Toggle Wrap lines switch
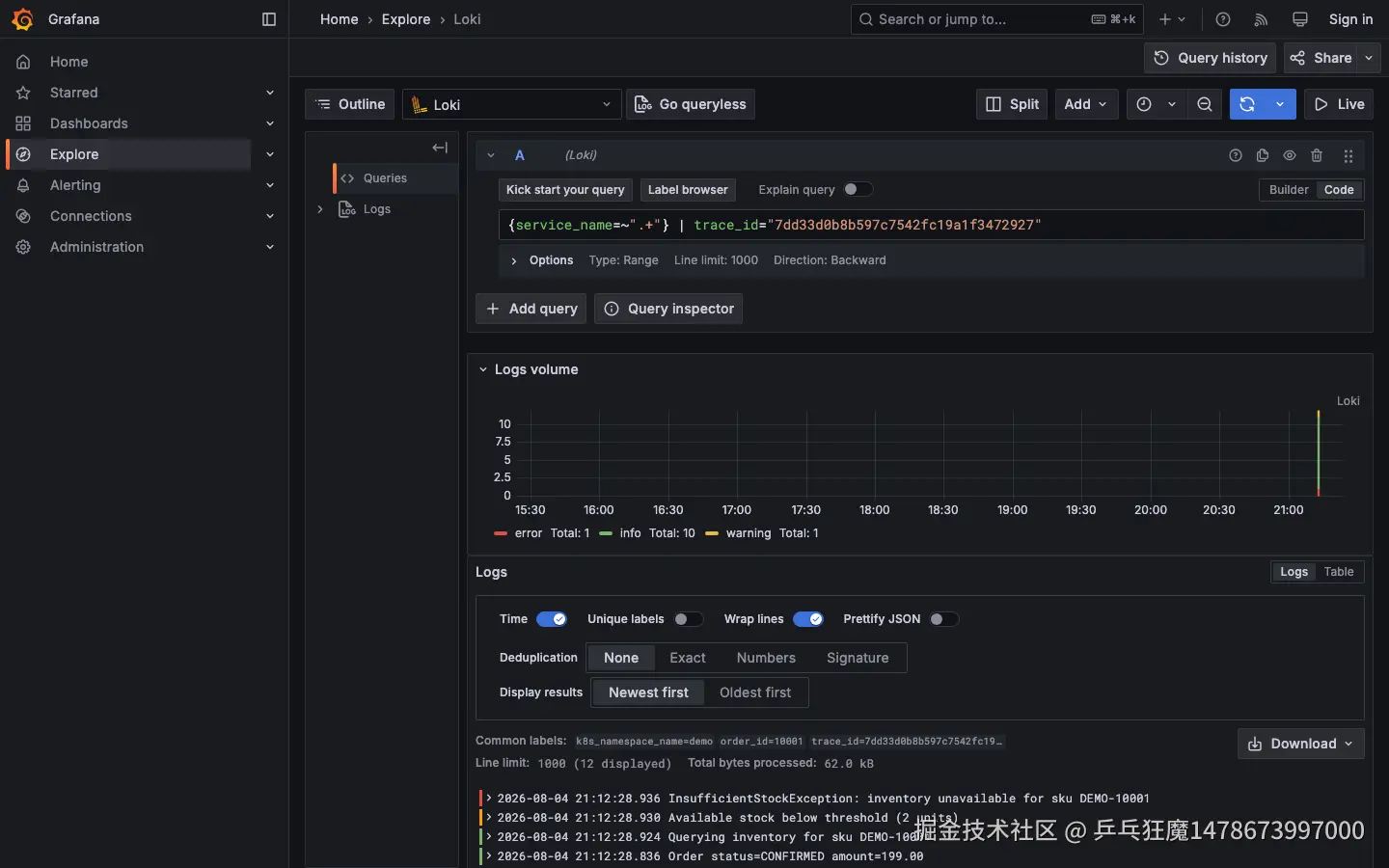The width and height of the screenshot is (1389, 868). [x=808, y=619]
